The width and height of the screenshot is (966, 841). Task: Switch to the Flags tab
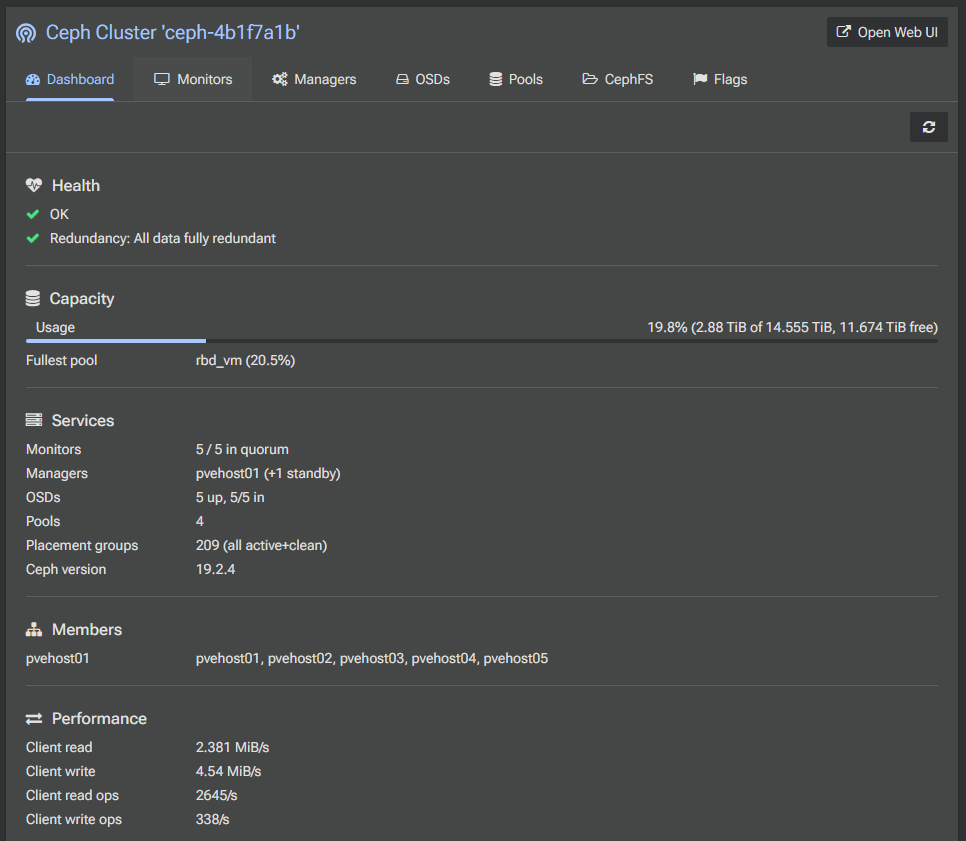(x=720, y=79)
